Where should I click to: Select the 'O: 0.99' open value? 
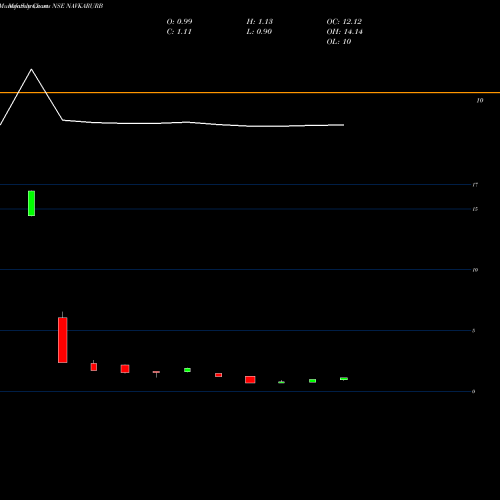coord(179,21)
